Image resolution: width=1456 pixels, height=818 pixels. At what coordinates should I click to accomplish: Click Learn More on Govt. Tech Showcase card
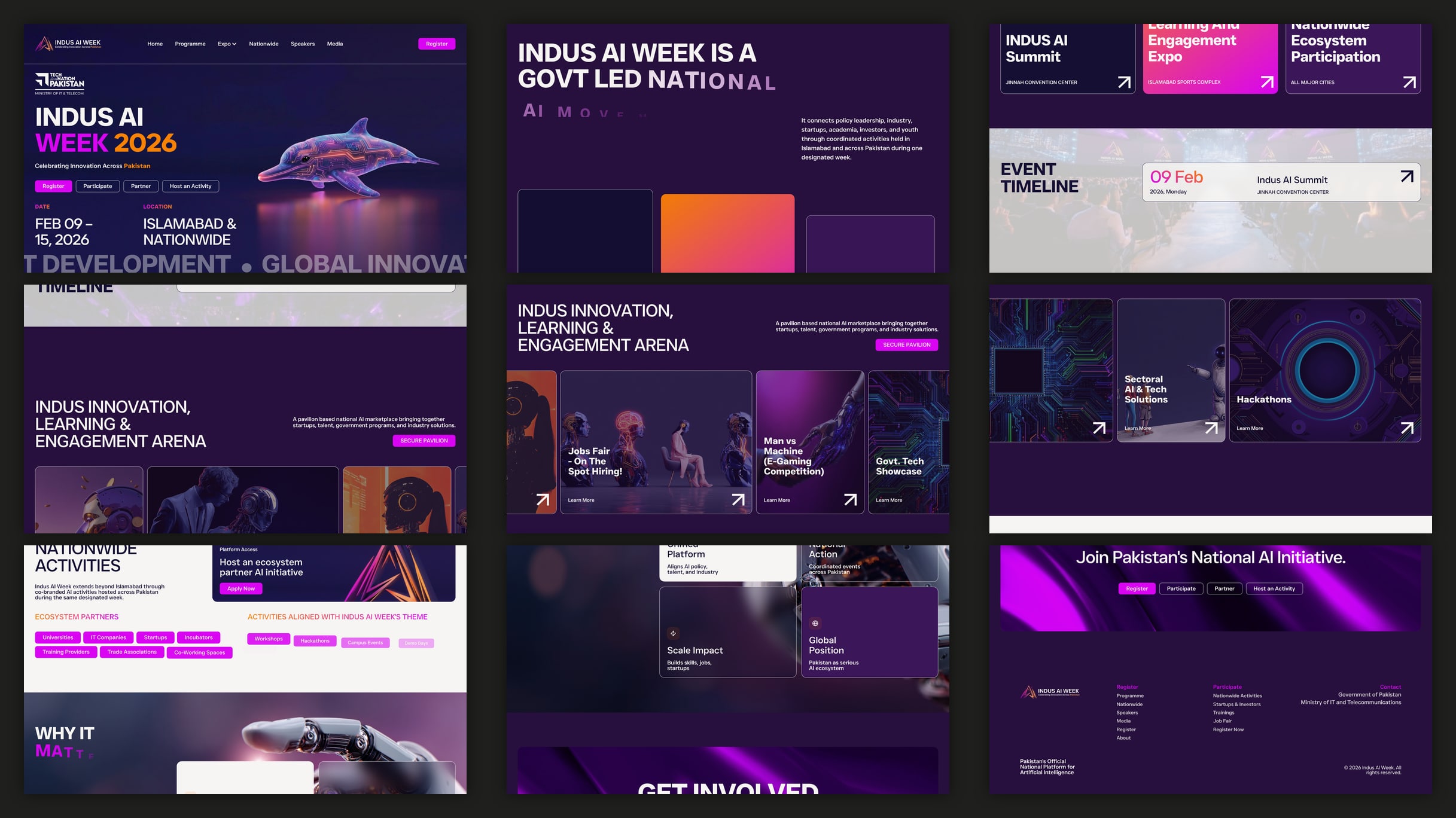[x=889, y=500]
